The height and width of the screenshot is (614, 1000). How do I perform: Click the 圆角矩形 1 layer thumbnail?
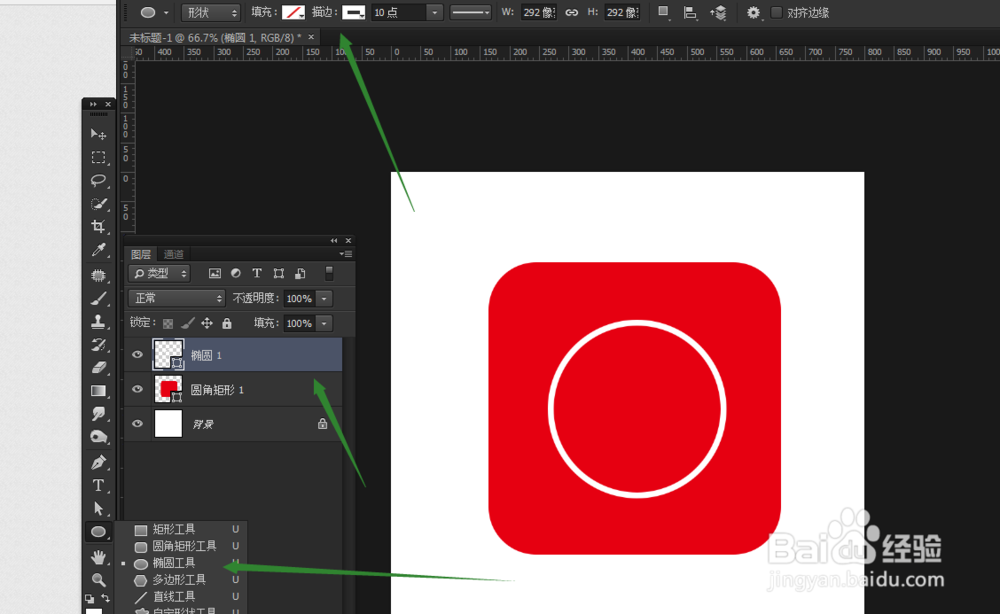coord(168,389)
